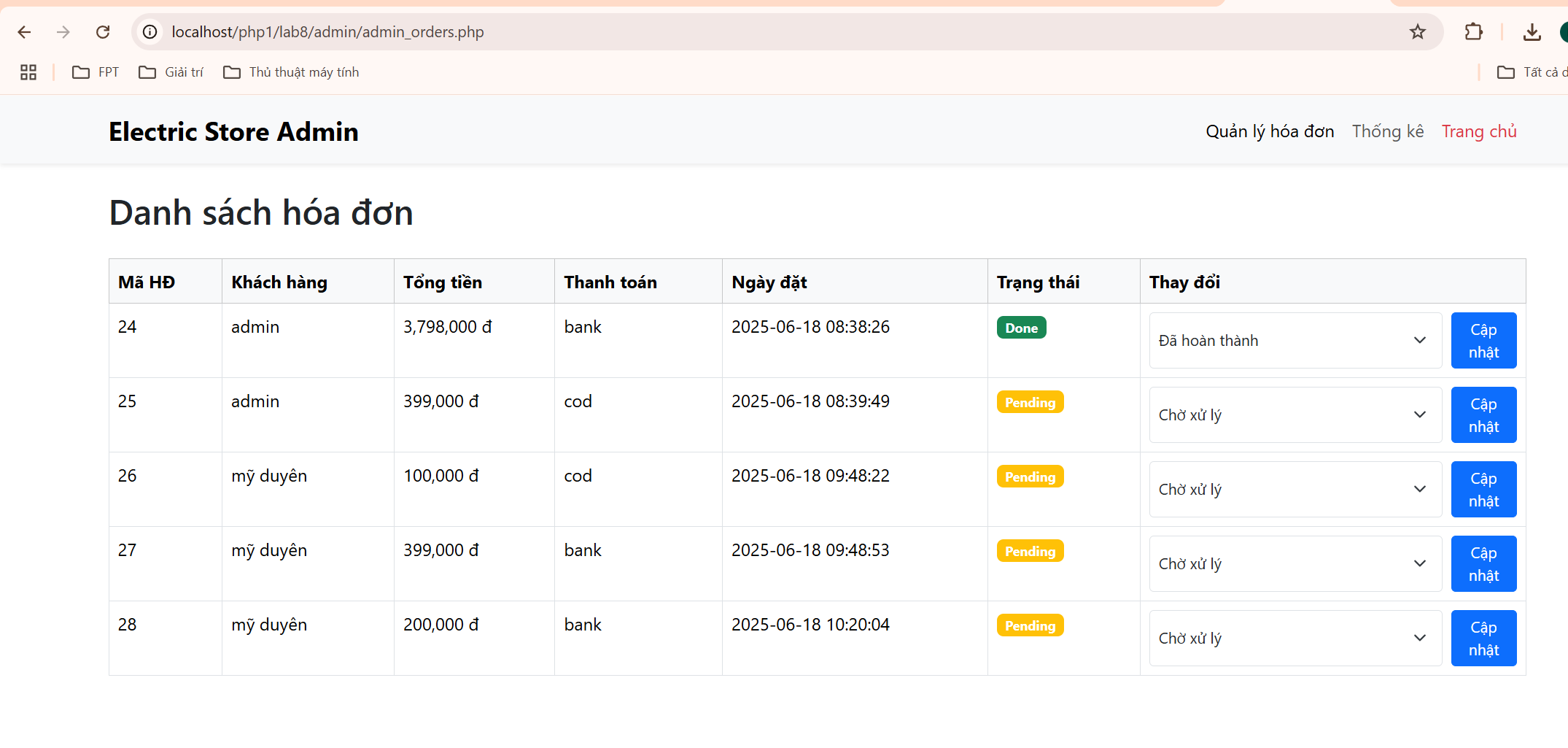Go to the Thống kê page
Viewport: 1568px width, 748px height.
click(x=1388, y=131)
